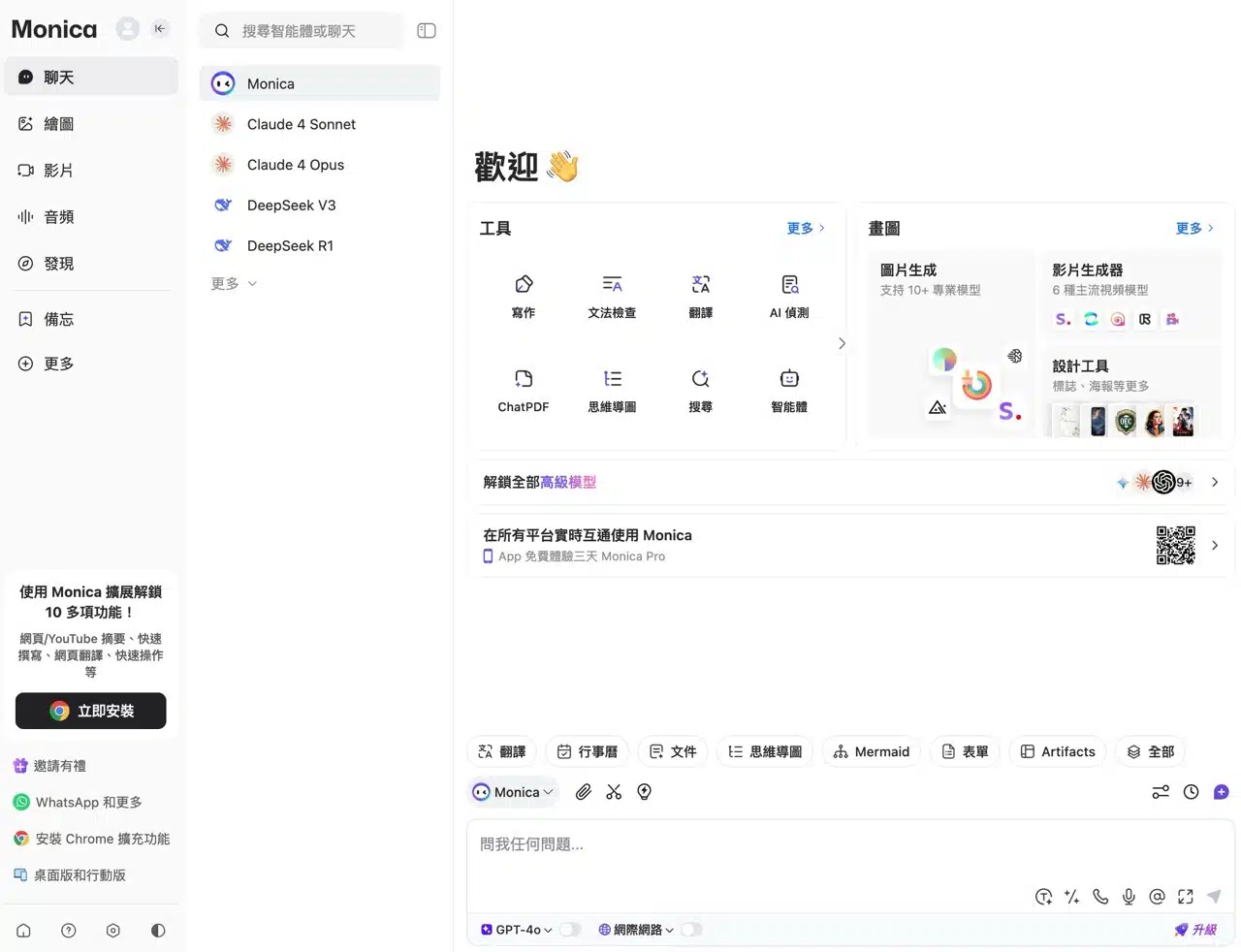Click the 立即安裝 install button
Image resolution: width=1241 pixels, height=952 pixels.
tap(91, 711)
